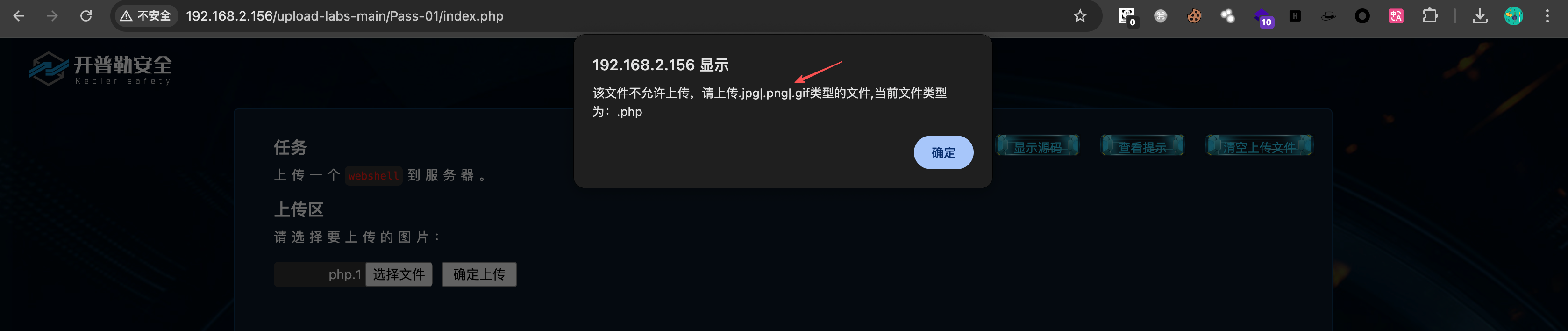View the 不安全 site security info
Screen dimensions: 1568x331
[x=145, y=16]
